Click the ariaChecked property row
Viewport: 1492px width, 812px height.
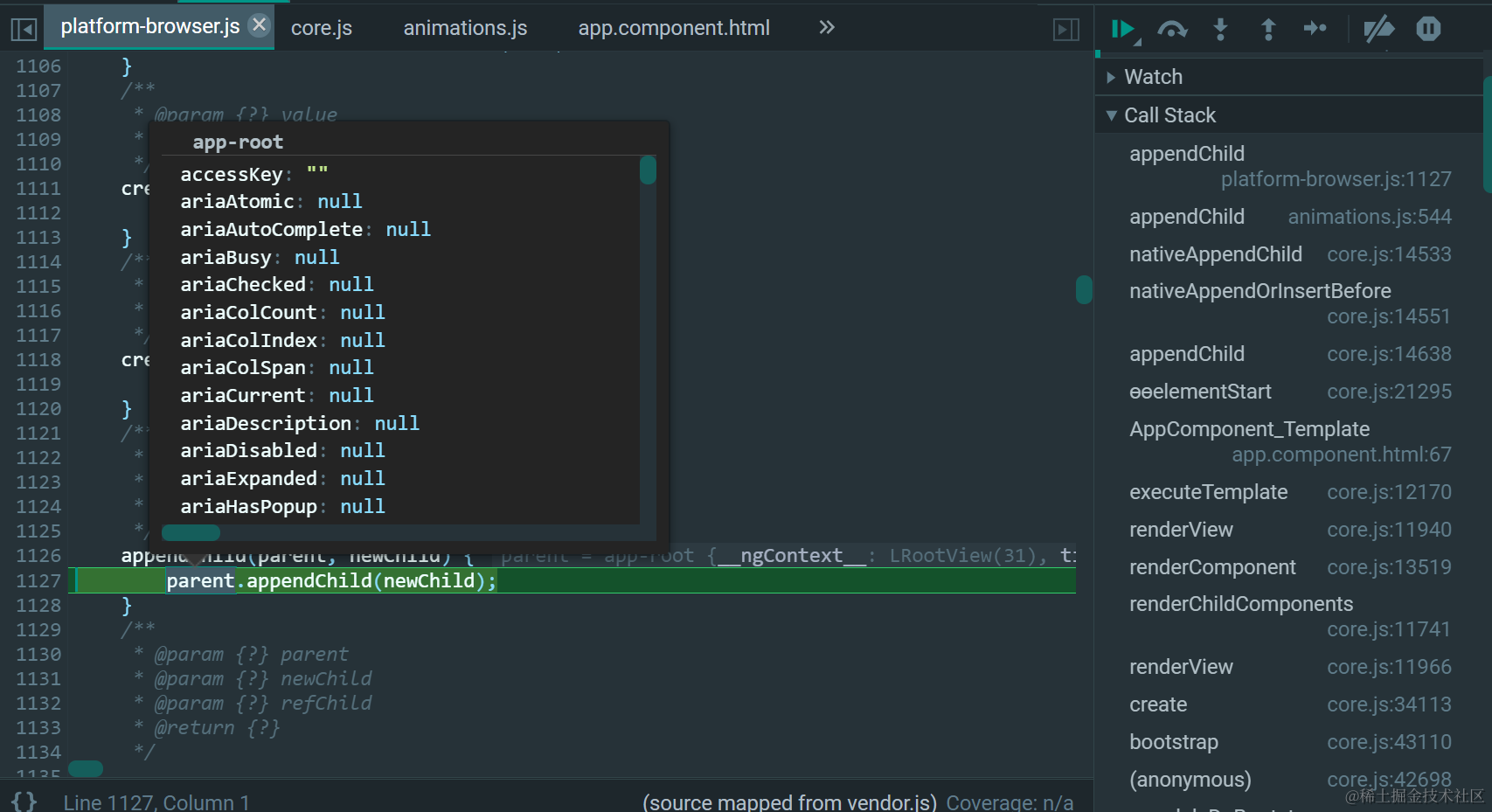click(x=277, y=284)
